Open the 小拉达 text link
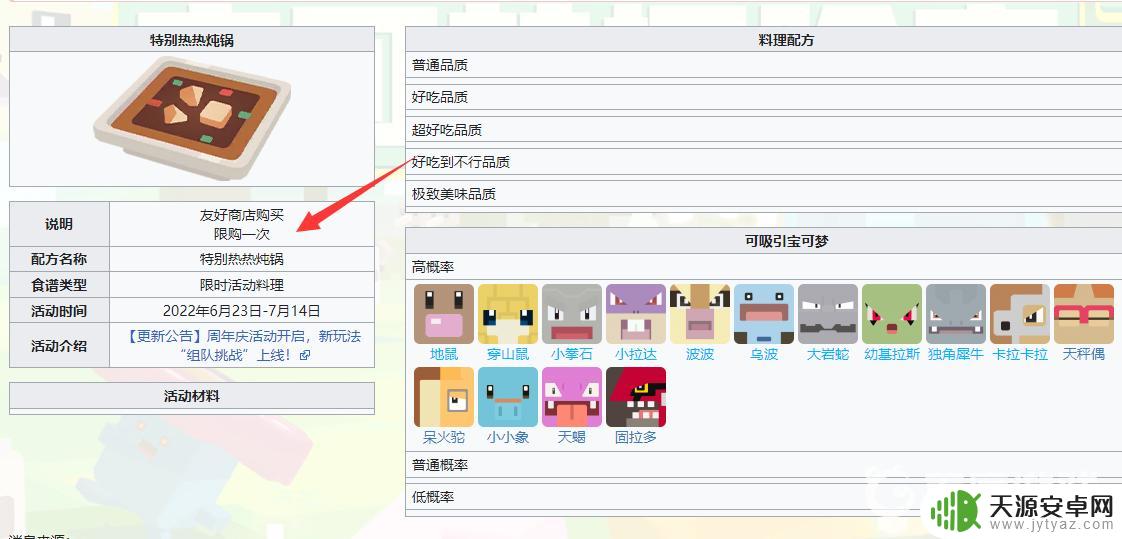The height and width of the screenshot is (539, 1122). point(636,354)
